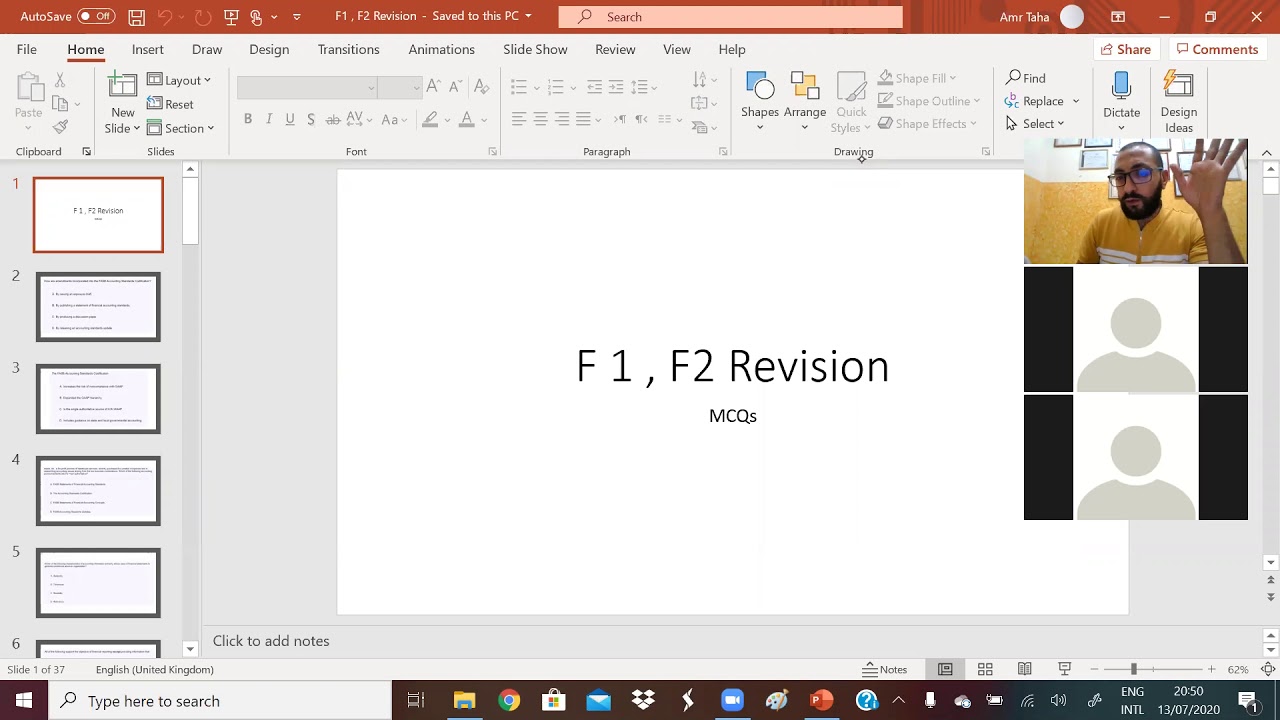Switch to the Insert tab
The image size is (1280, 720).
point(148,49)
